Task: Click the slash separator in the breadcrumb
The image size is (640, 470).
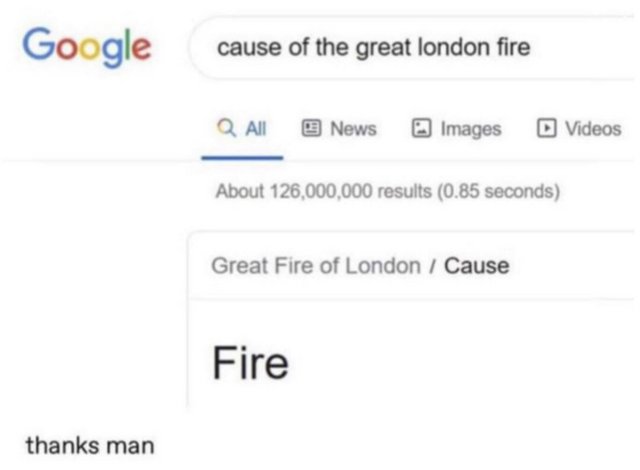Action: click(433, 266)
